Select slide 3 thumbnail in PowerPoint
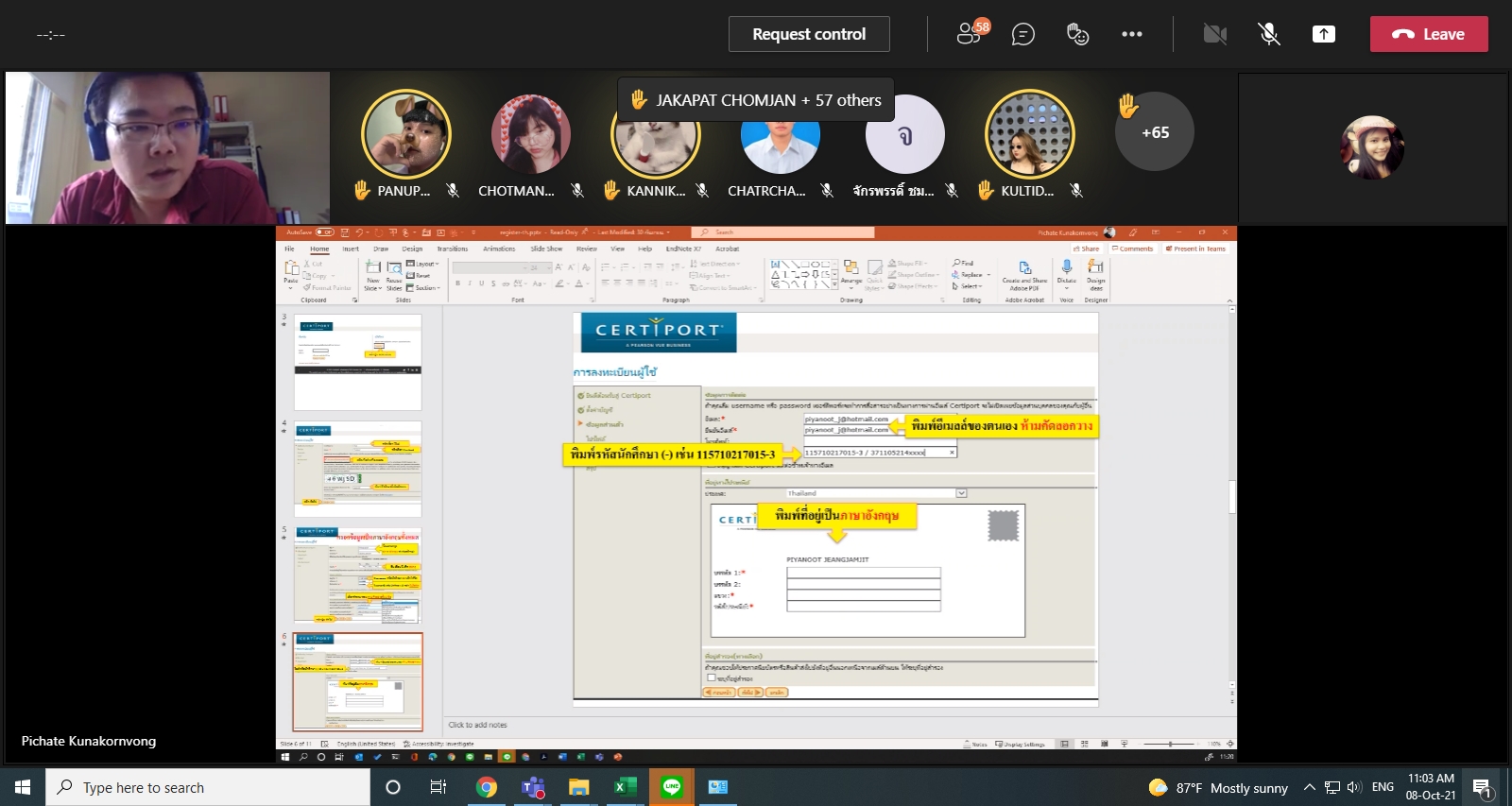This screenshot has width=1512, height=806. 358,362
